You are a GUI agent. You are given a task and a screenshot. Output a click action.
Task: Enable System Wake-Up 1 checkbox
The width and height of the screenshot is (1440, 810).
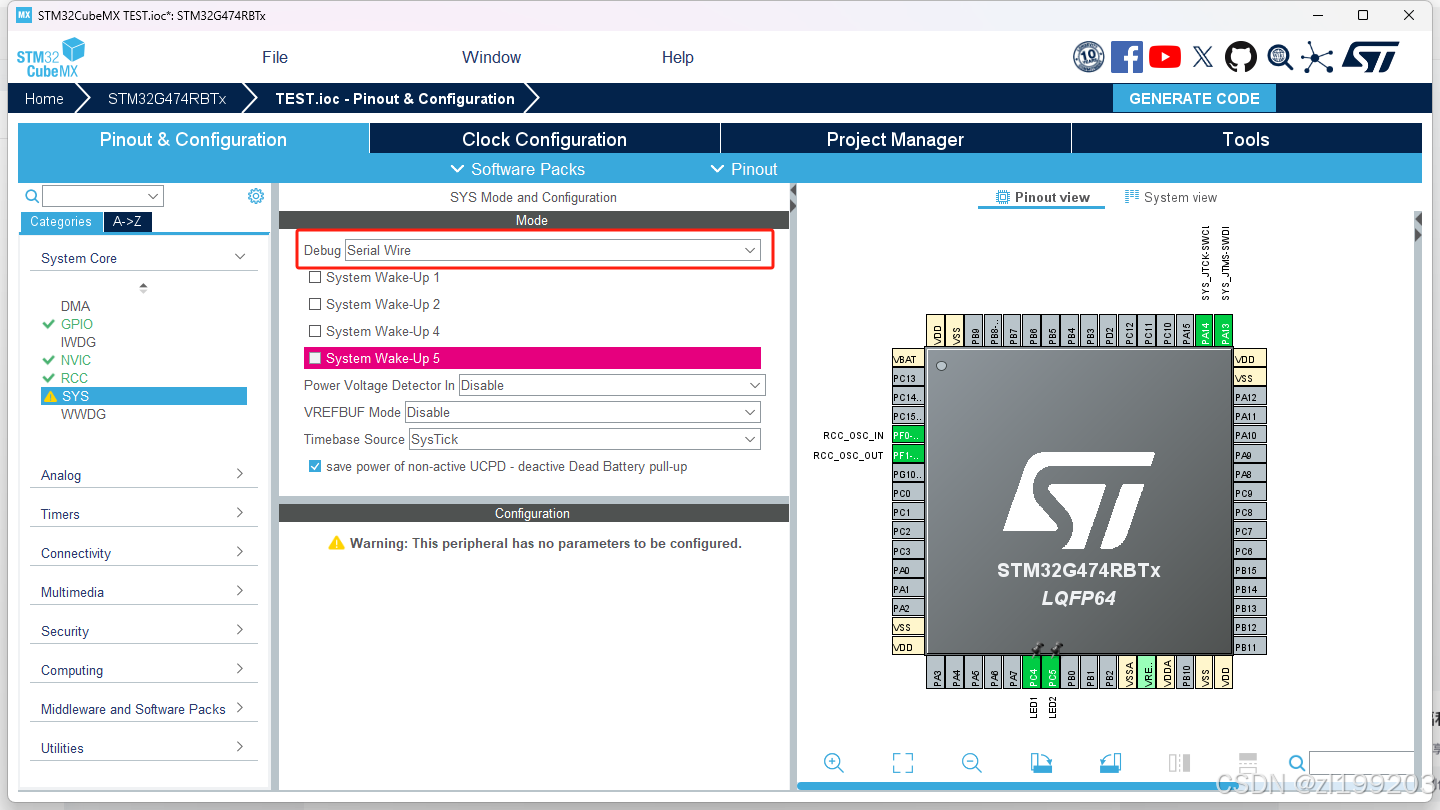(315, 277)
